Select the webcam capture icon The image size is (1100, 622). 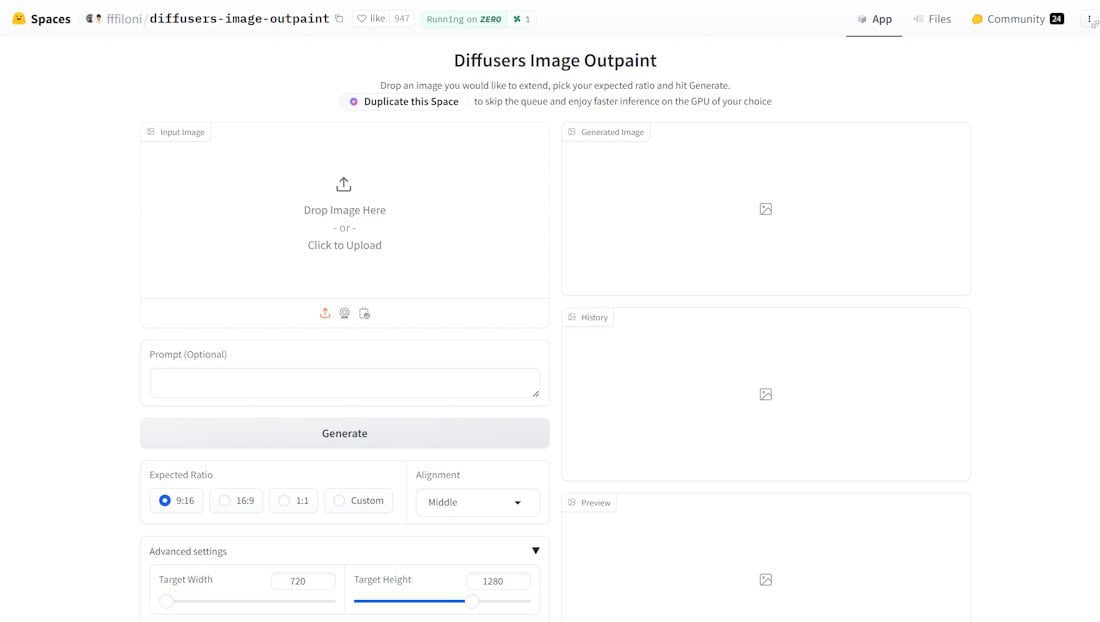coord(344,313)
